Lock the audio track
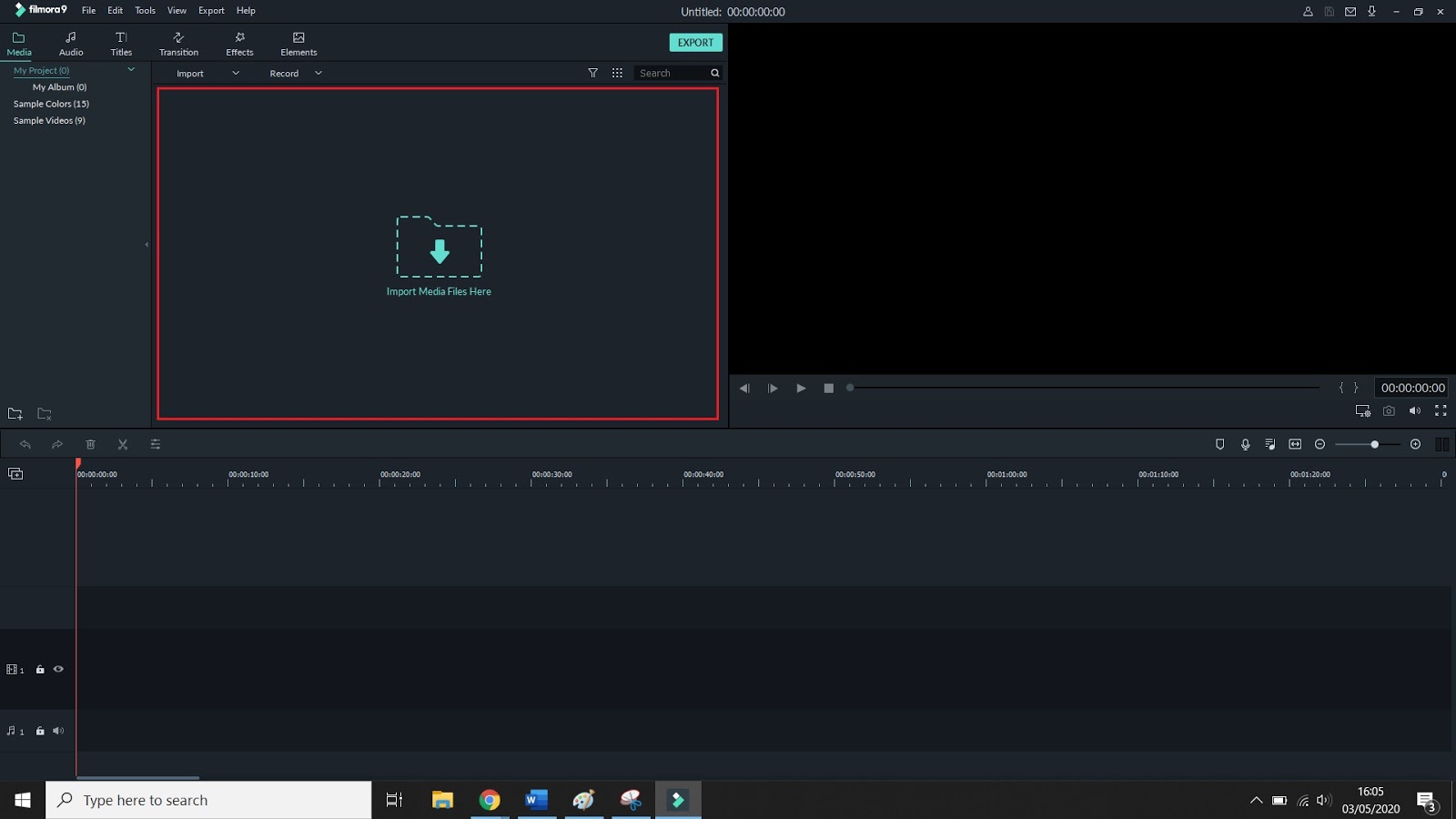1456x819 pixels. click(40, 731)
